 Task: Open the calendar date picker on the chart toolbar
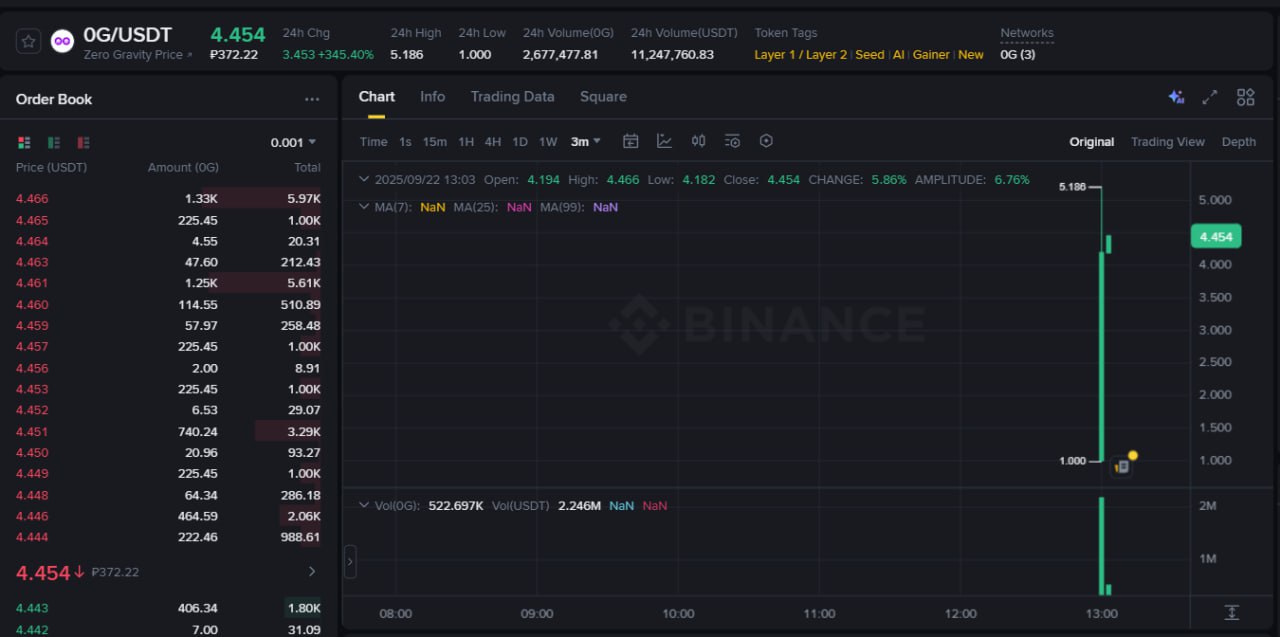(x=630, y=141)
